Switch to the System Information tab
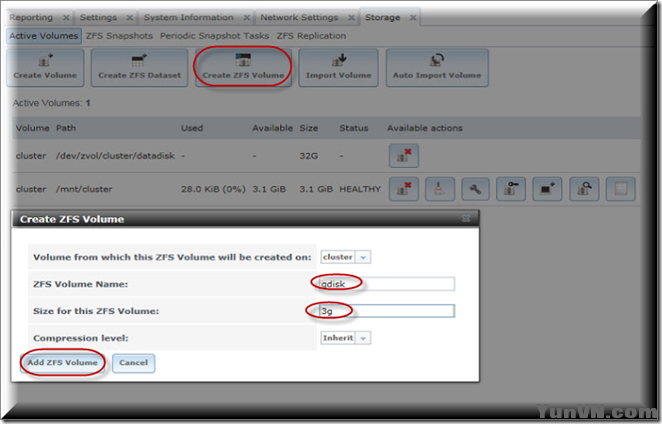The height and width of the screenshot is (424, 662). (x=188, y=17)
